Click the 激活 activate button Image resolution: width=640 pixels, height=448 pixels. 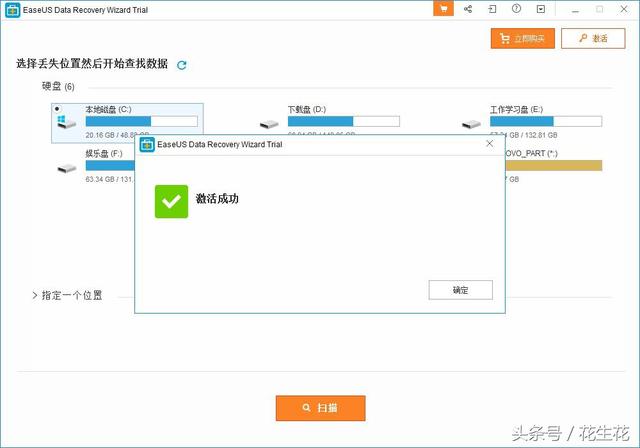point(593,38)
